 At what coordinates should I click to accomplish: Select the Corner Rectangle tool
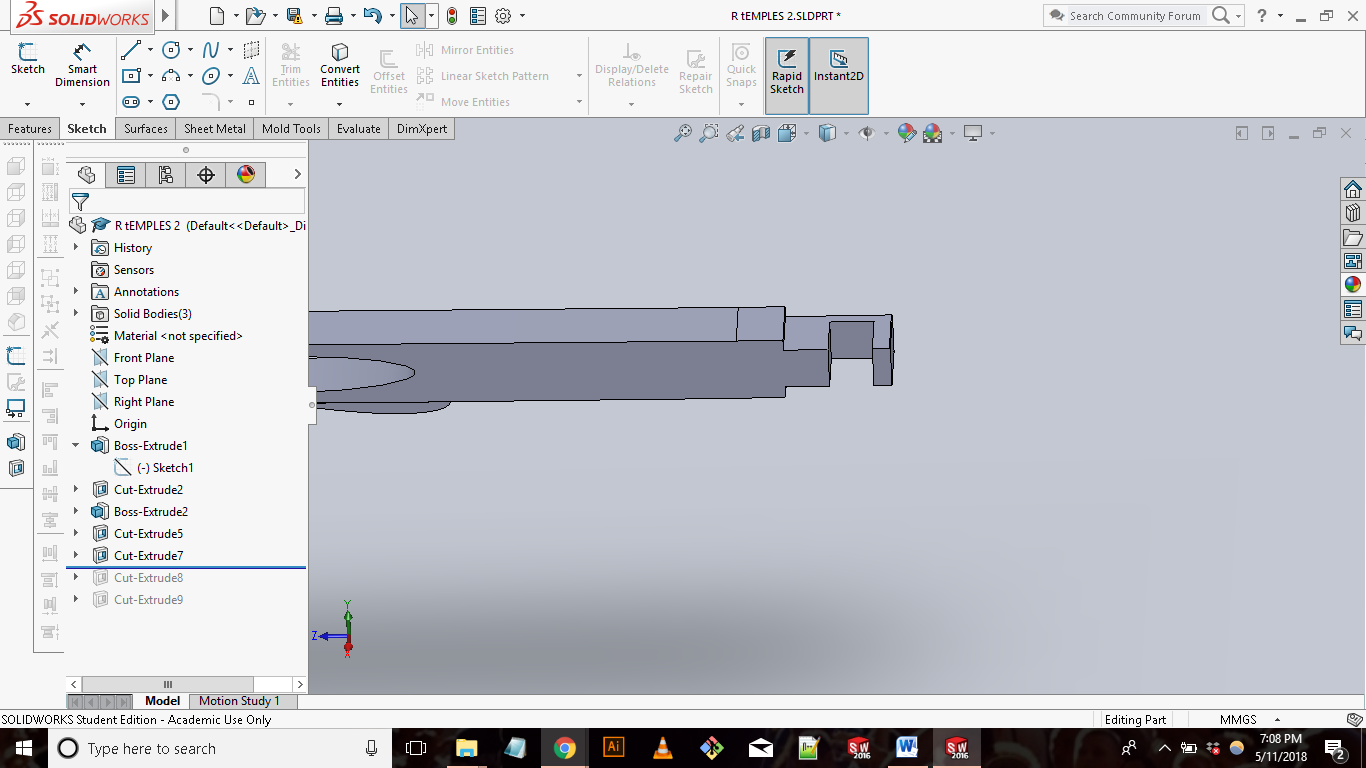coord(131,76)
